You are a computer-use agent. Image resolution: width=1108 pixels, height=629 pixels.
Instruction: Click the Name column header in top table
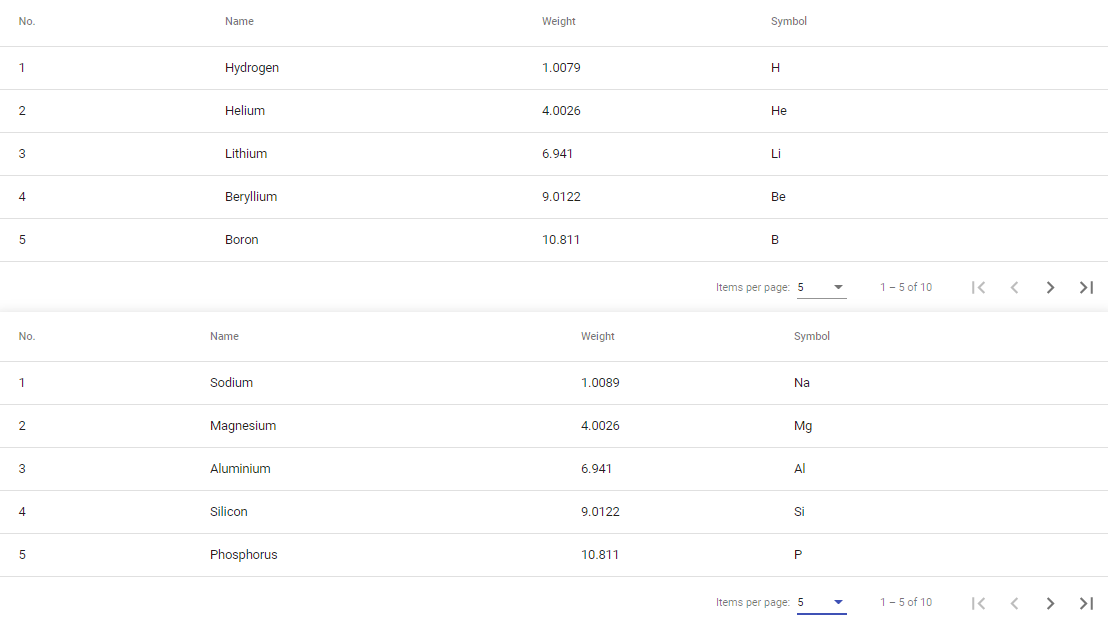coord(239,21)
